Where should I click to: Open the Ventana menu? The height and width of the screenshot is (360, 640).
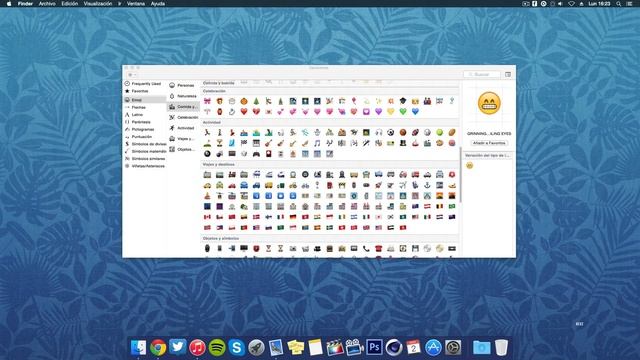[x=136, y=4]
